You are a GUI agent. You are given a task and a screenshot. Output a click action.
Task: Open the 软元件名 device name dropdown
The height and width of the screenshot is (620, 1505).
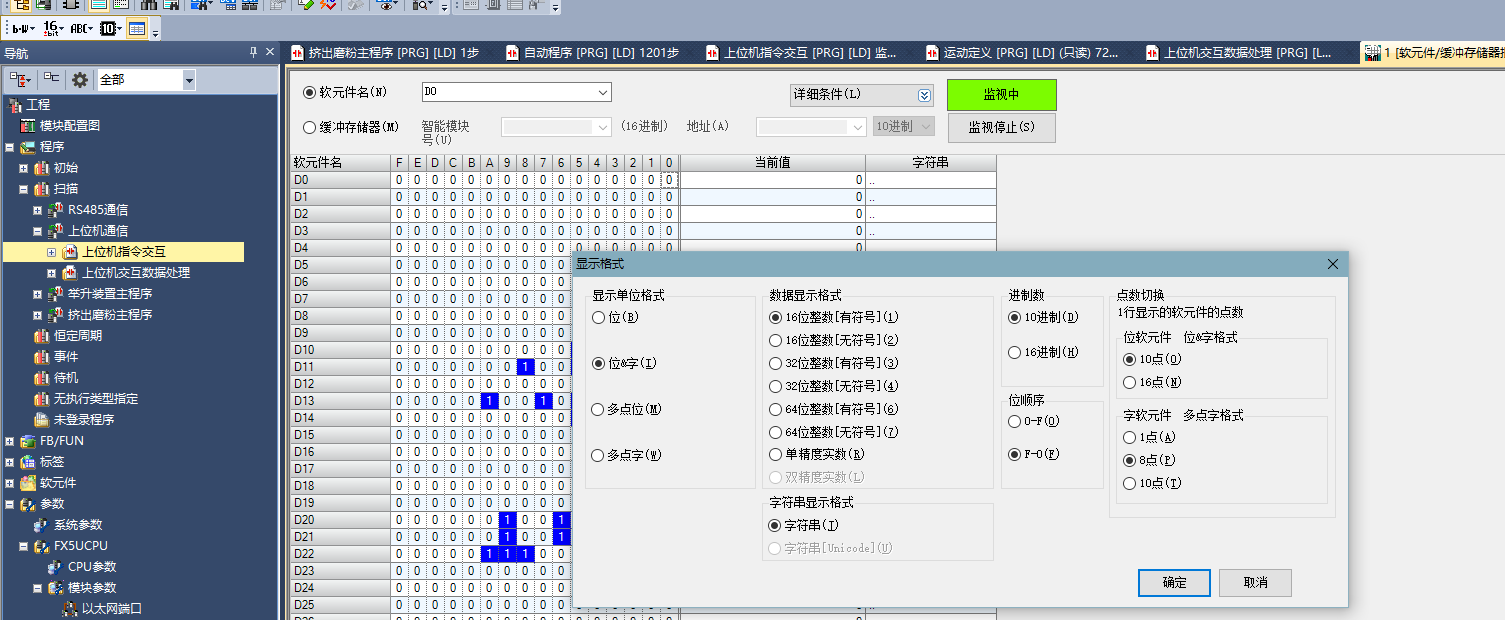pos(602,92)
